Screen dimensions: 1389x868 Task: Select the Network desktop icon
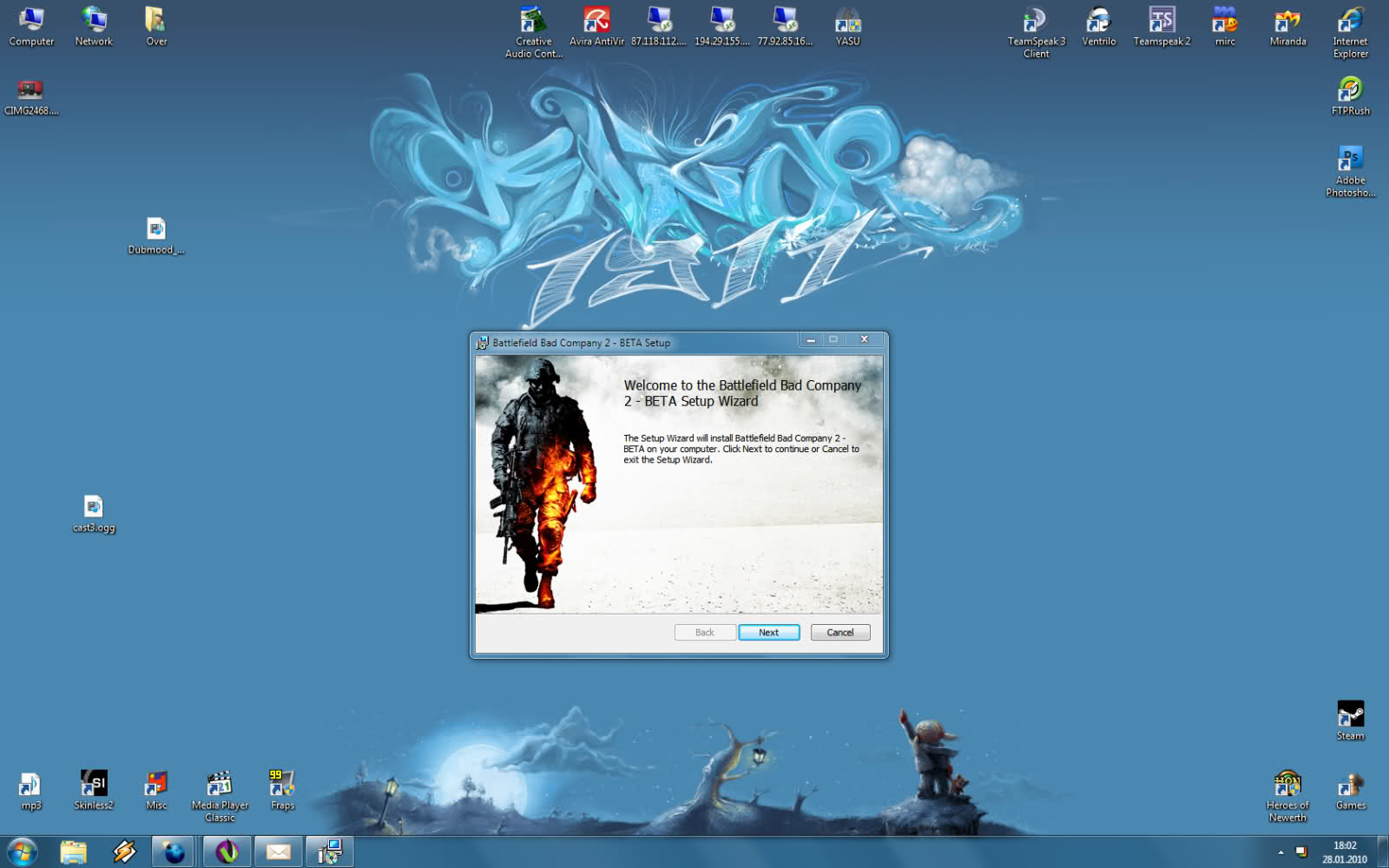pyautogui.click(x=94, y=26)
